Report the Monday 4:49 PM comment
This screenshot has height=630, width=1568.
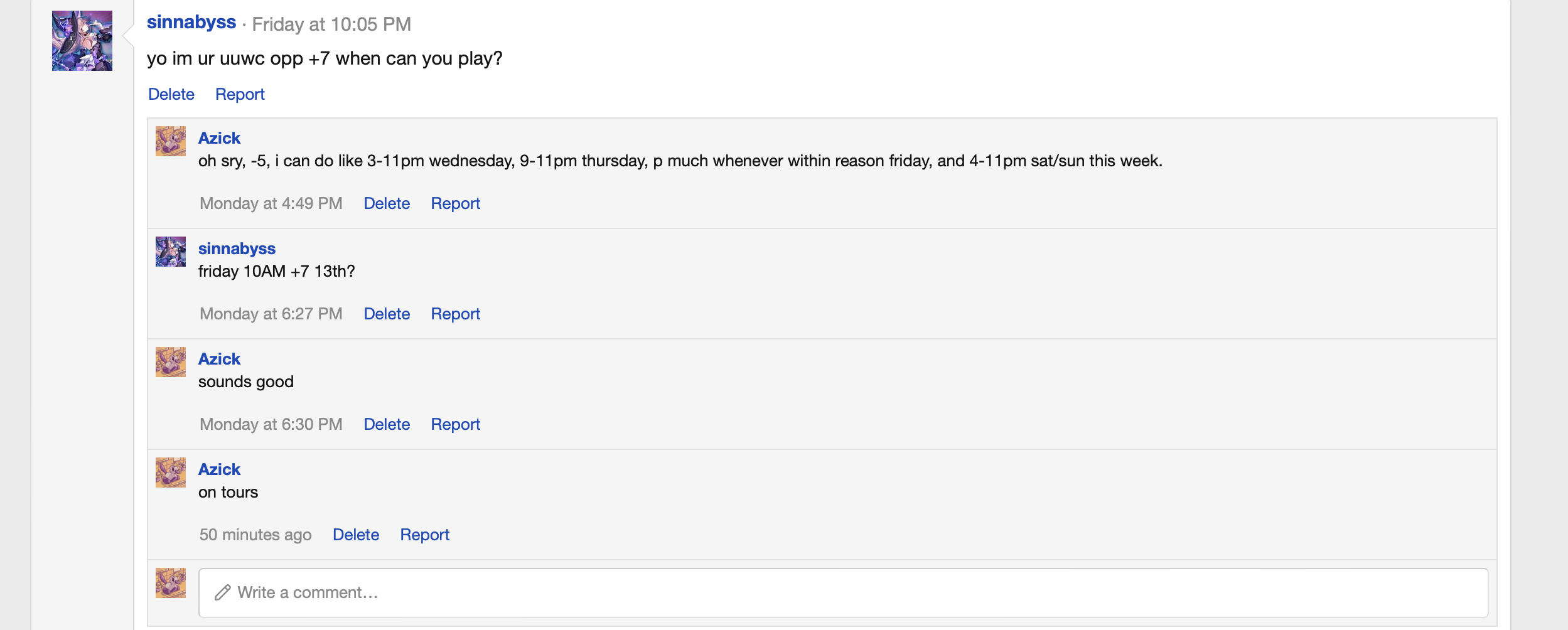click(x=455, y=203)
